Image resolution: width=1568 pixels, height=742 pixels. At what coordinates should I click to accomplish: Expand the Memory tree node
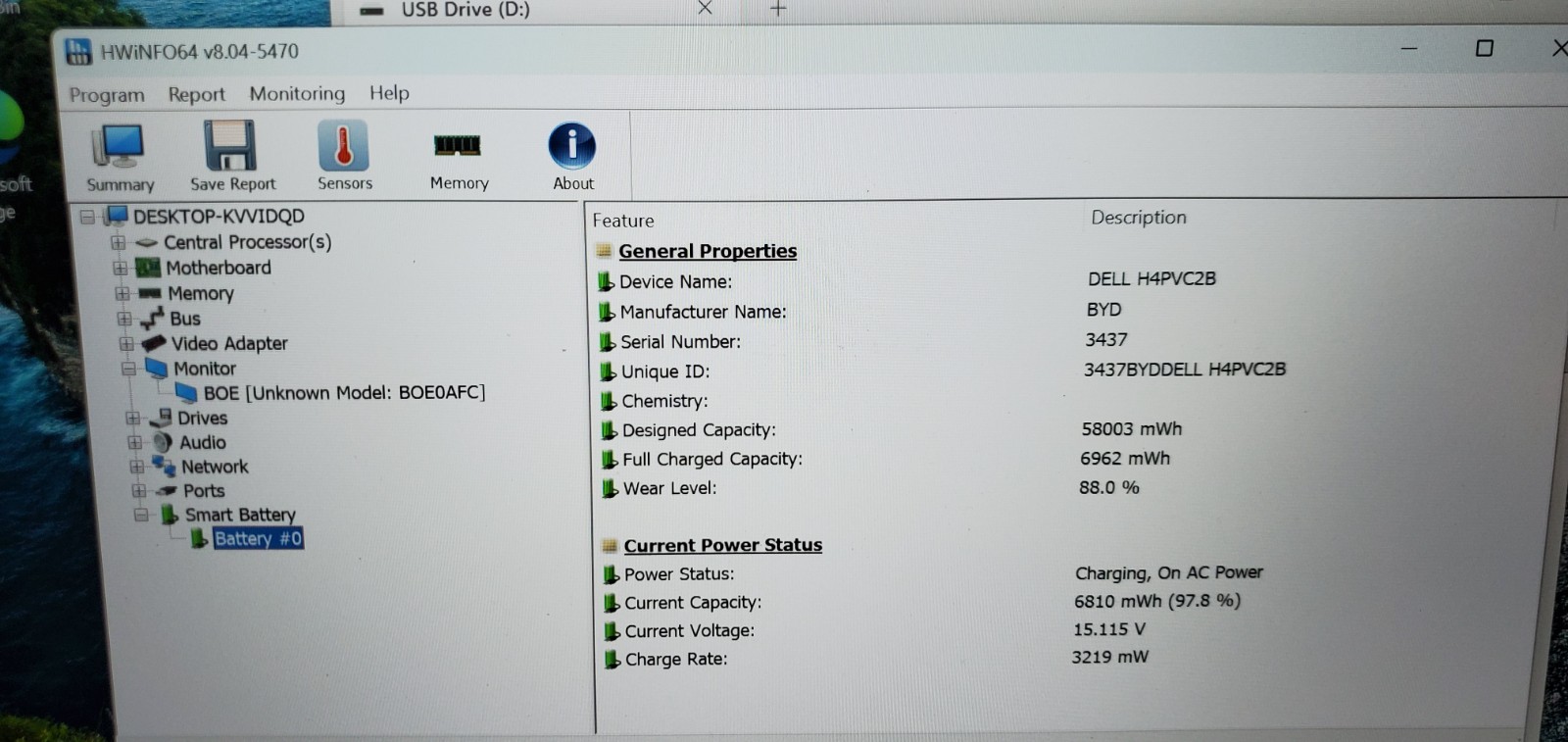coord(122,293)
